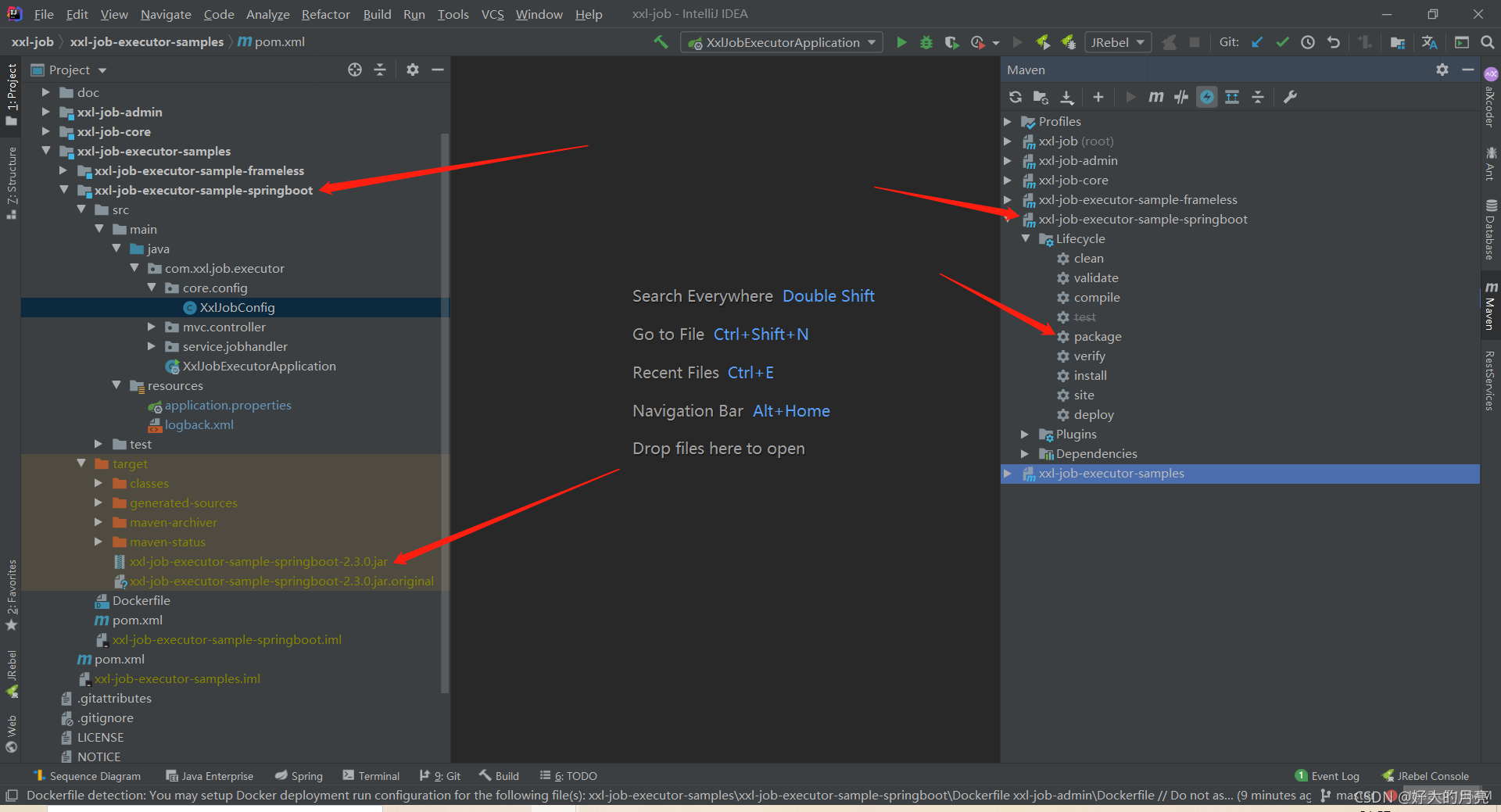The width and height of the screenshot is (1501, 812).
Task: Toggle the RestServices side tab
Action: (x=1491, y=381)
